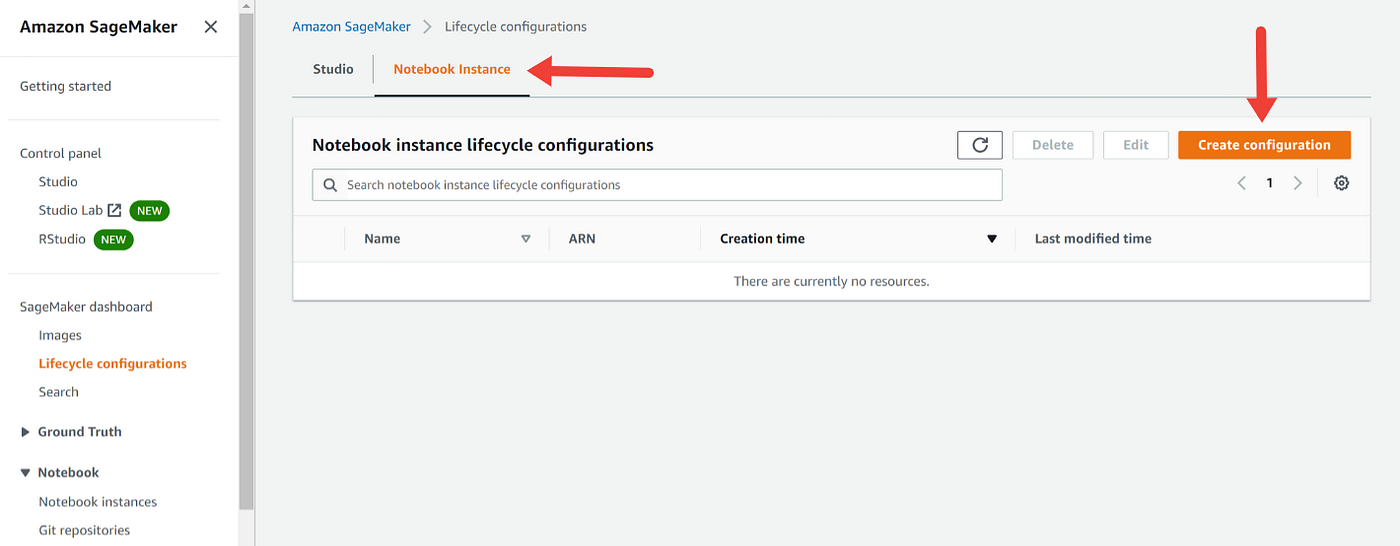Click page number 1
This screenshot has height=546, width=1400.
[1270, 183]
